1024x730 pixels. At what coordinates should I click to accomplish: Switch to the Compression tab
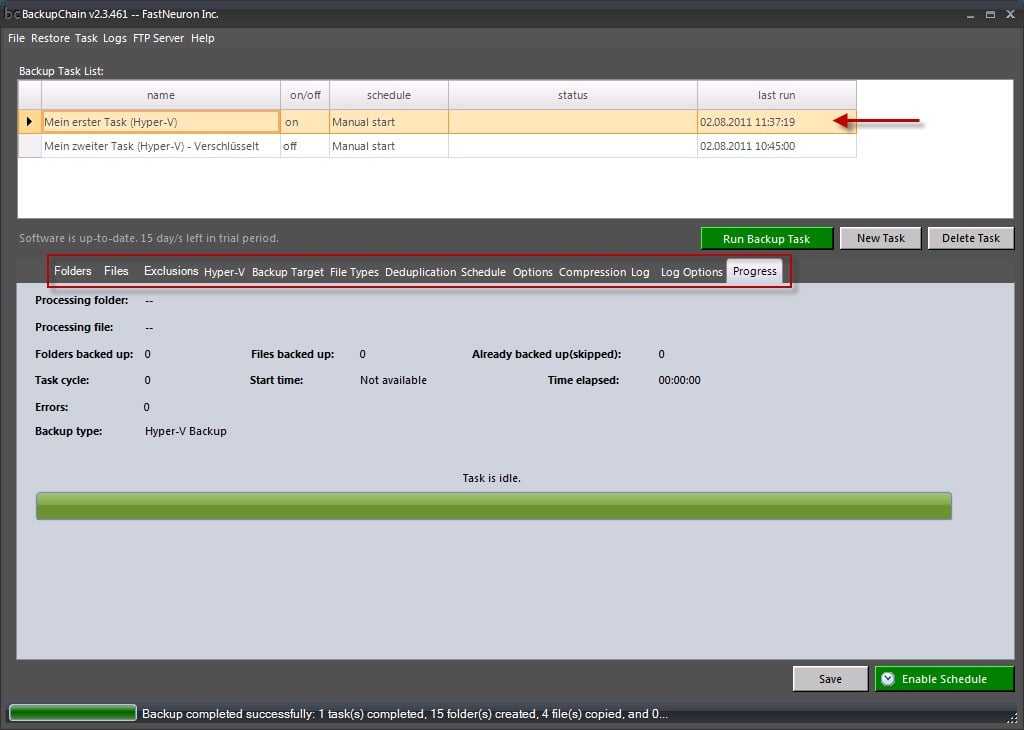(592, 272)
